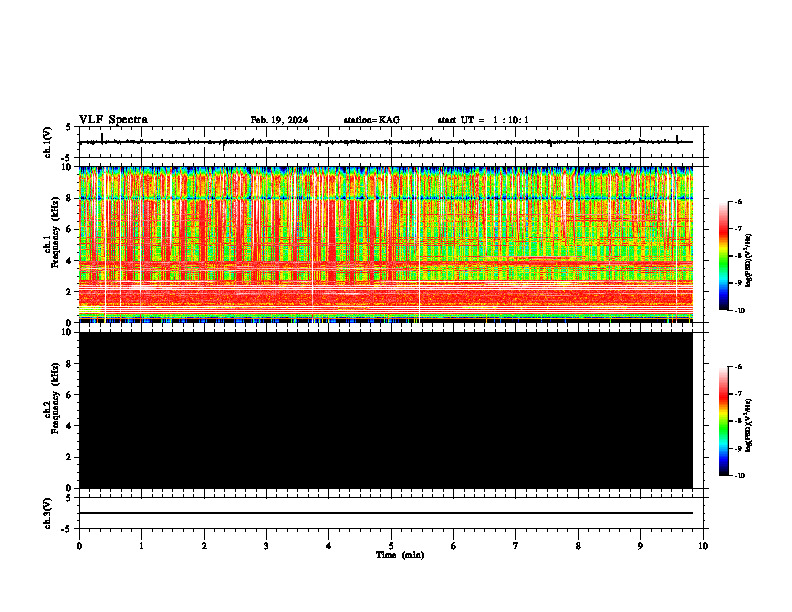The height and width of the screenshot is (612, 792).
Task: Select the date text 'Feb. 19, 2024'
Action: (279, 120)
